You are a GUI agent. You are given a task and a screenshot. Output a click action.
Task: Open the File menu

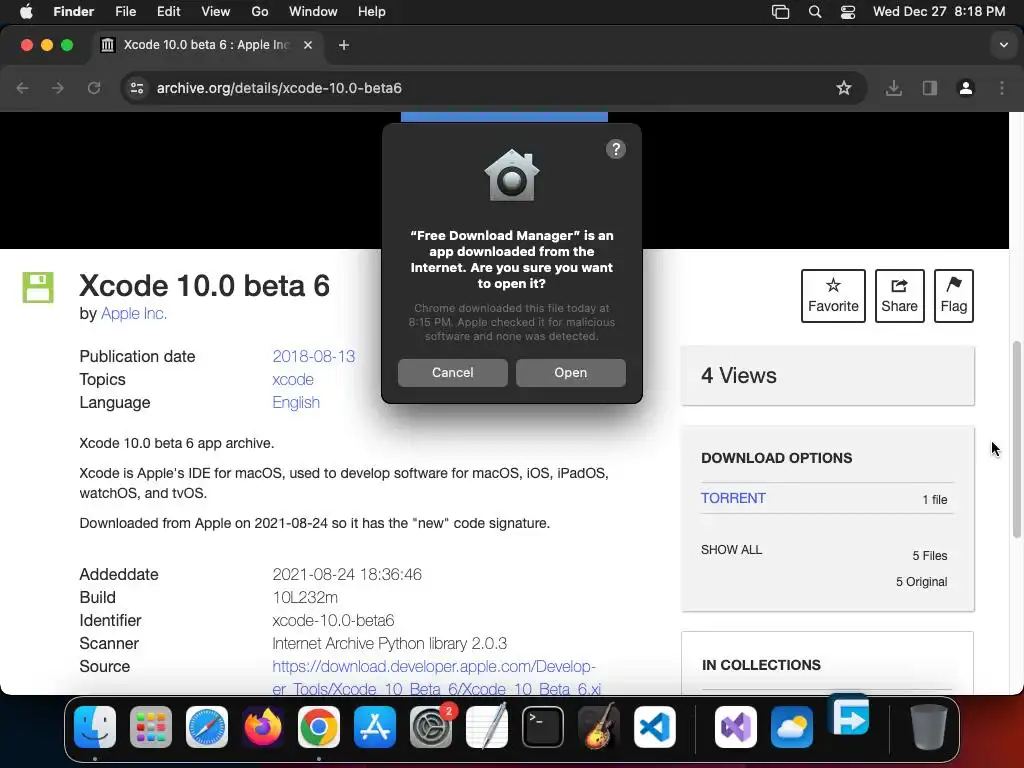[x=125, y=12]
